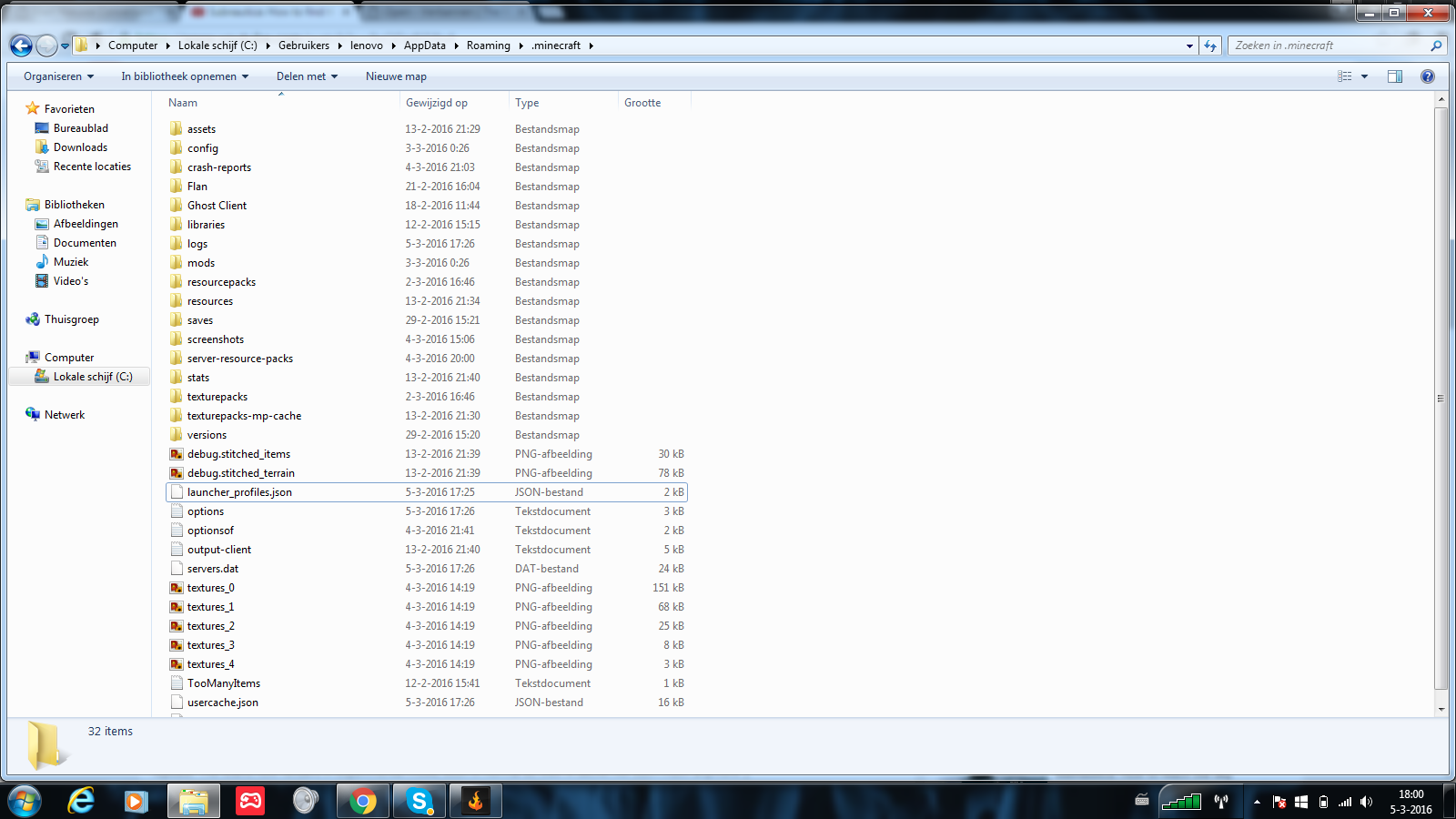Click the Forward navigation arrow button
The image size is (1456, 819).
click(46, 45)
